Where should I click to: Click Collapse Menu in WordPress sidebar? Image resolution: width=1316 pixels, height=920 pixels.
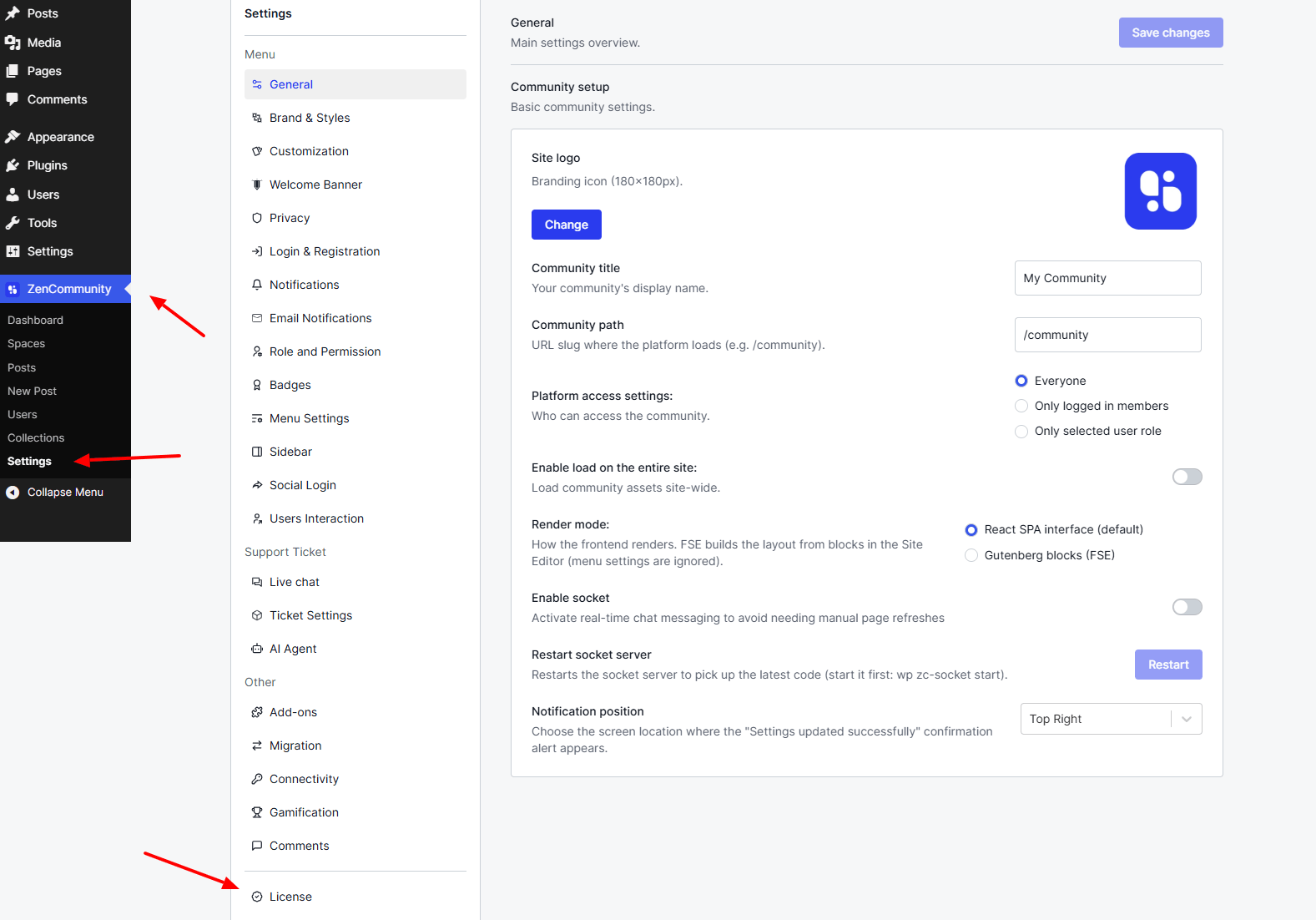pyautogui.click(x=65, y=493)
